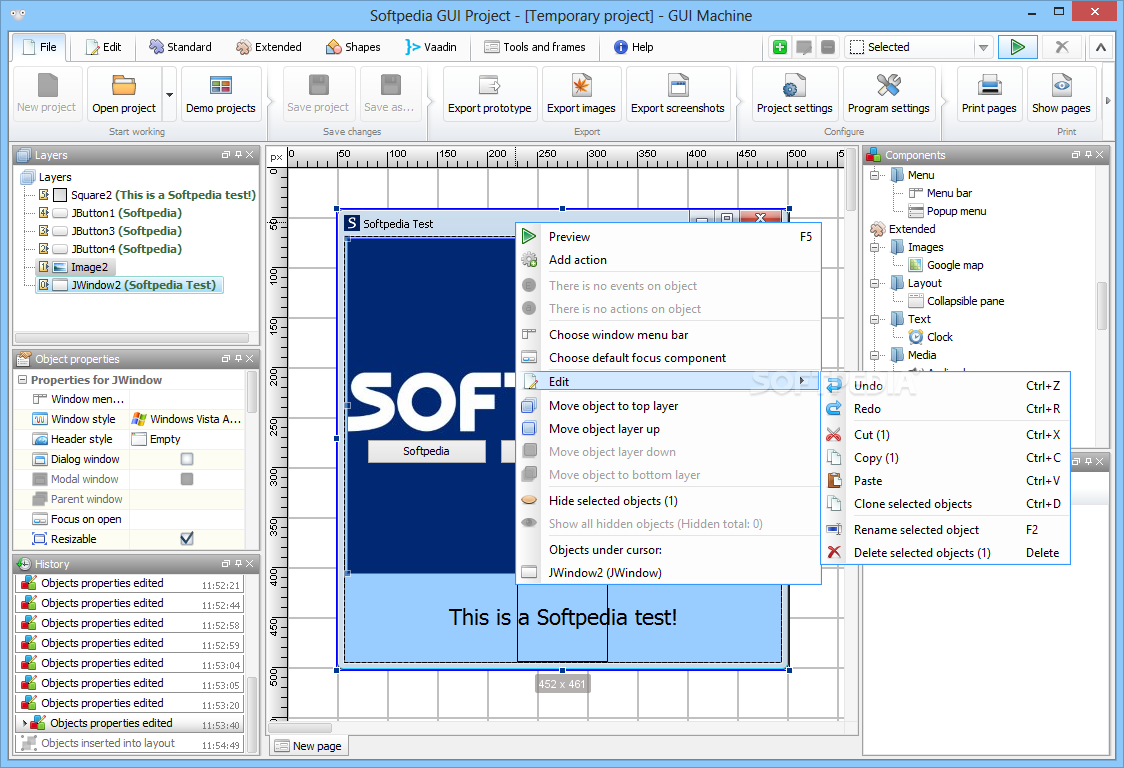Image resolution: width=1124 pixels, height=768 pixels.
Task: Click the Export prototype icon
Action: [x=490, y=85]
